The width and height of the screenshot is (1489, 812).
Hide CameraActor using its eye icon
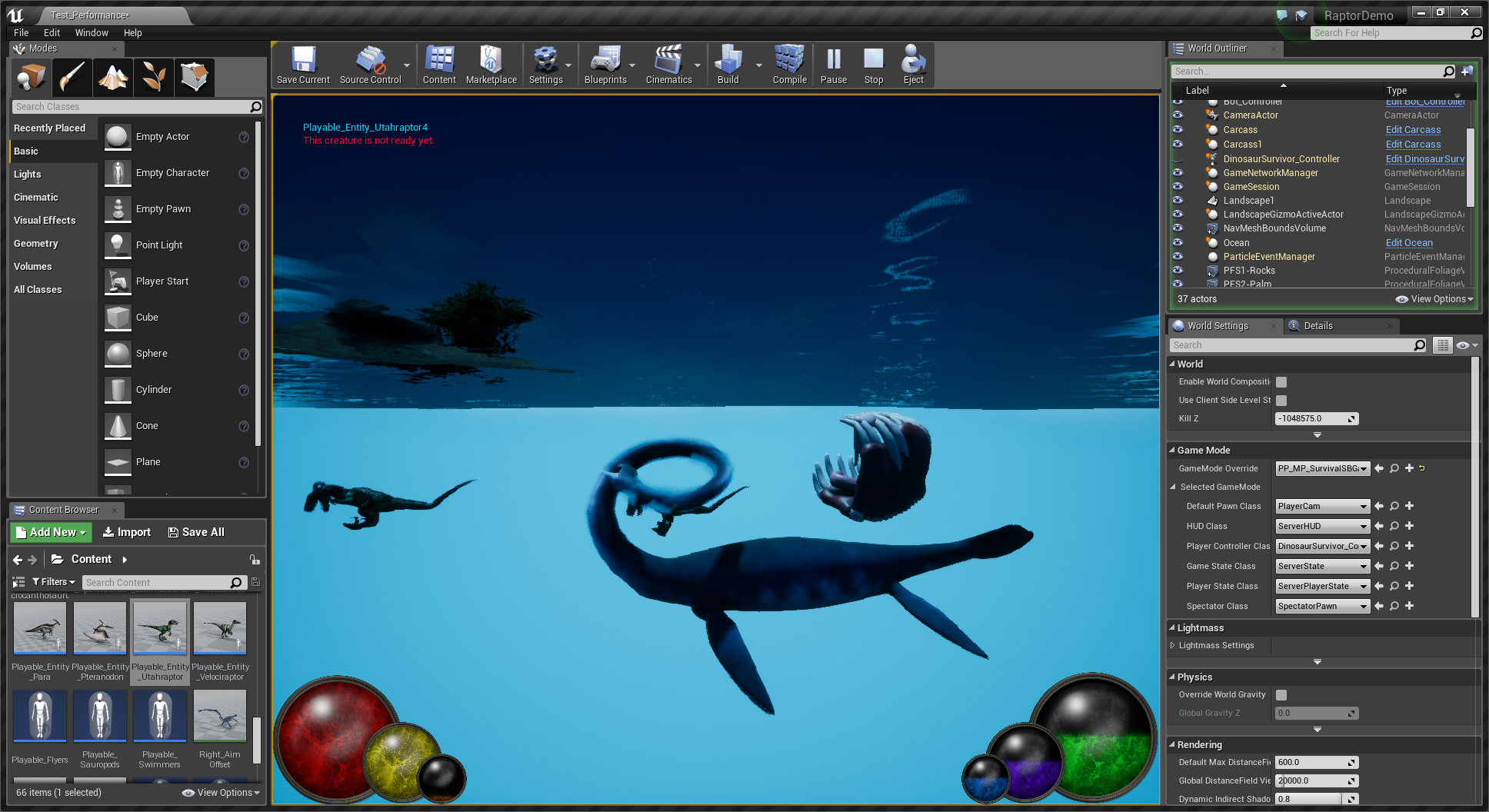coord(1178,115)
